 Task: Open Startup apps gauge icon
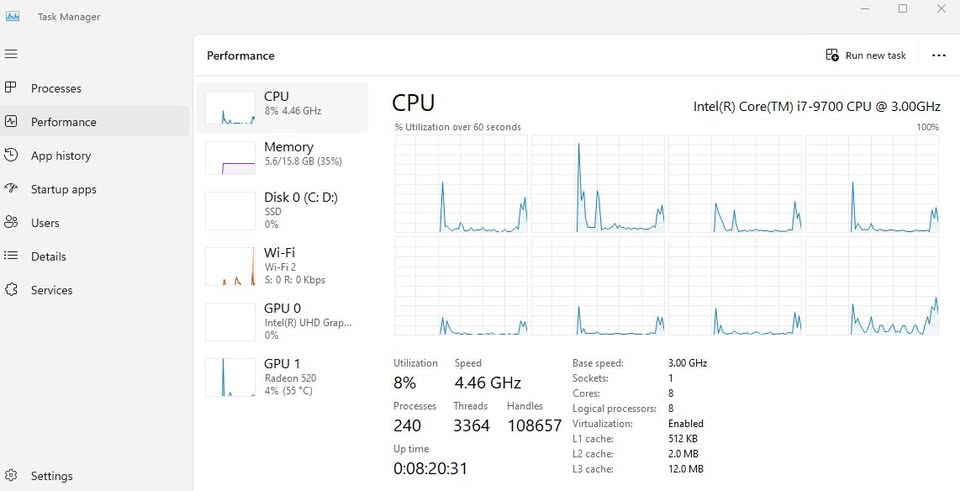click(10, 189)
